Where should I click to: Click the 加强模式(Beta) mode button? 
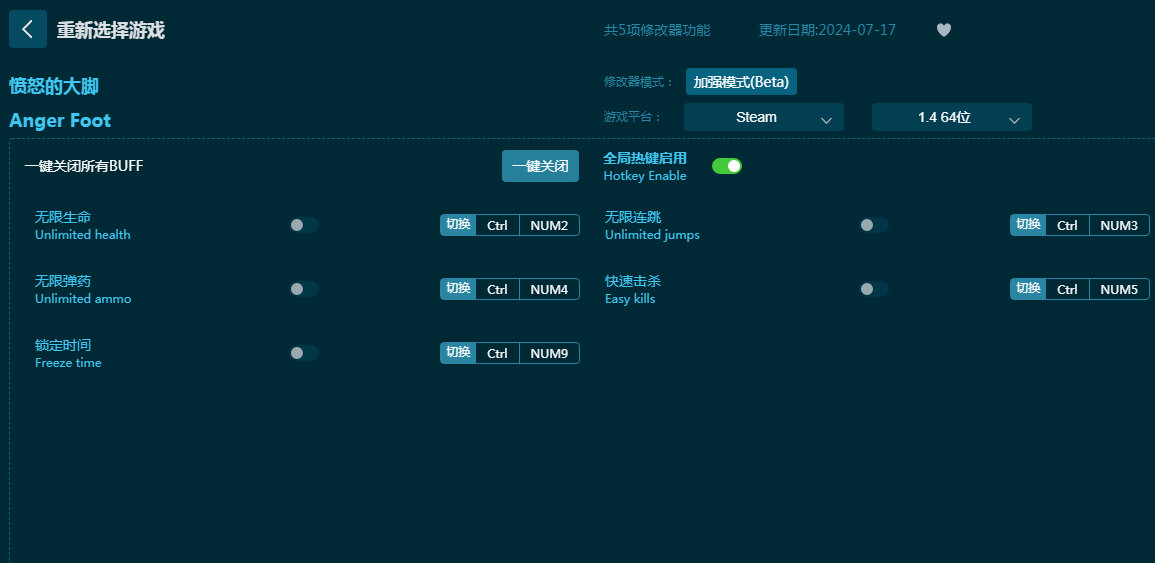(x=741, y=82)
